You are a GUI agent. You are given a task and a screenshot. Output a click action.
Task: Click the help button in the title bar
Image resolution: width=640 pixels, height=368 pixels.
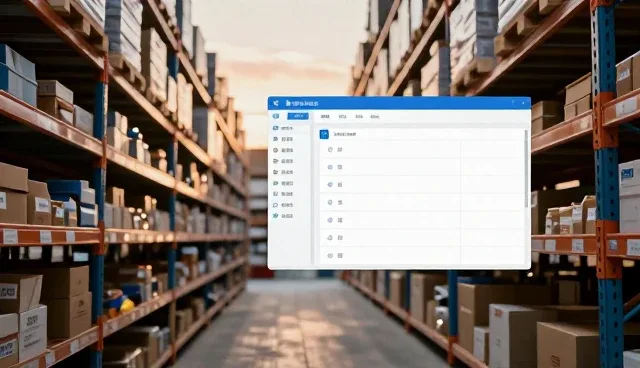coord(513,103)
